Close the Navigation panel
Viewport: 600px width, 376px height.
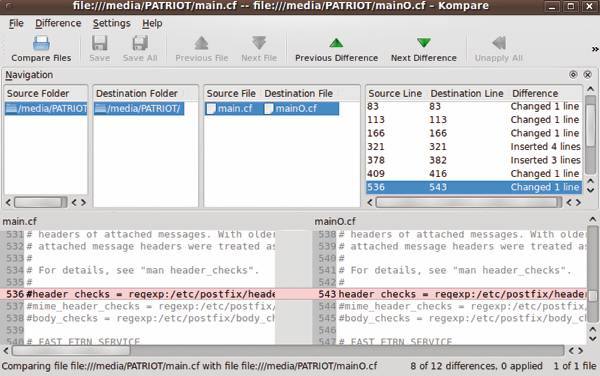coord(587,75)
